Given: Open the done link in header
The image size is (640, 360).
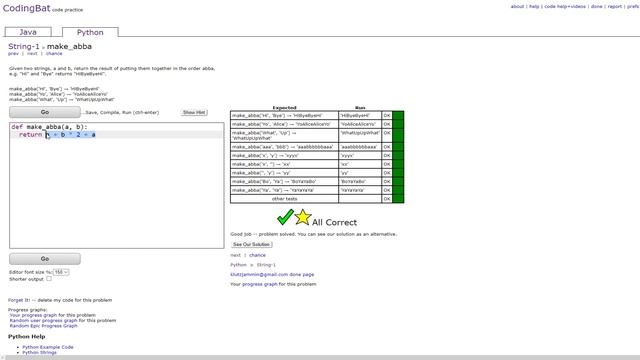Looking at the screenshot, I should point(596,7).
